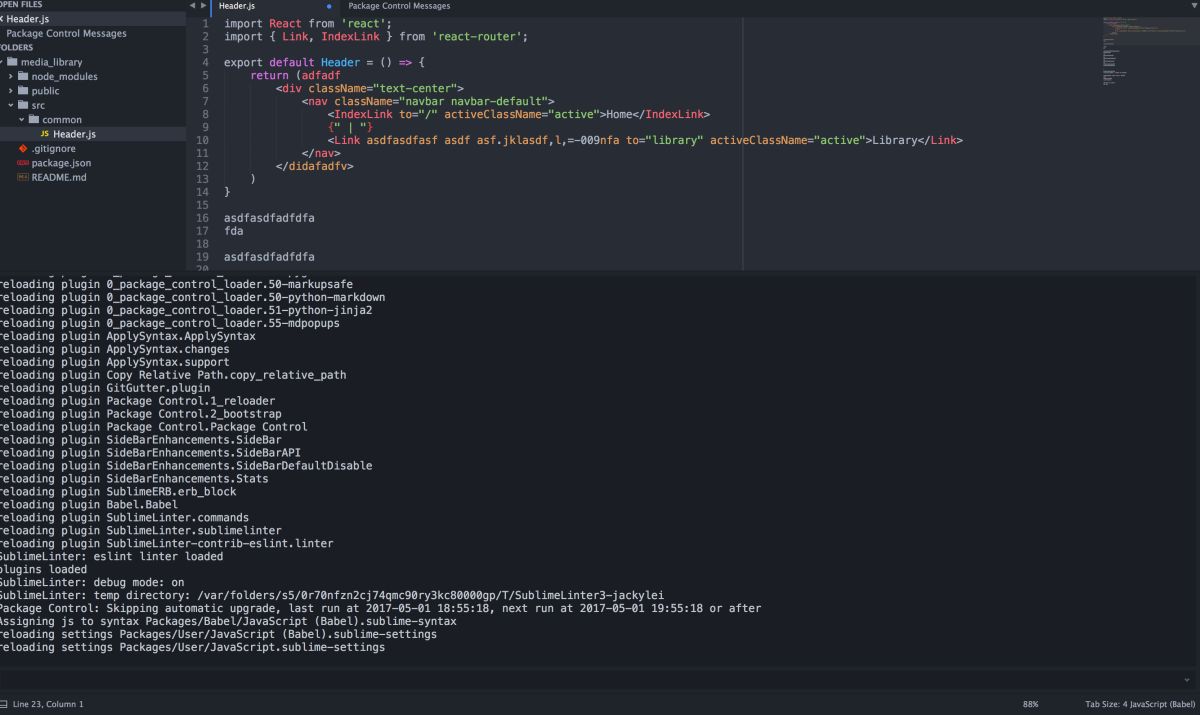Click Line 23, Column 1 status text

pyautogui.click(x=48, y=704)
